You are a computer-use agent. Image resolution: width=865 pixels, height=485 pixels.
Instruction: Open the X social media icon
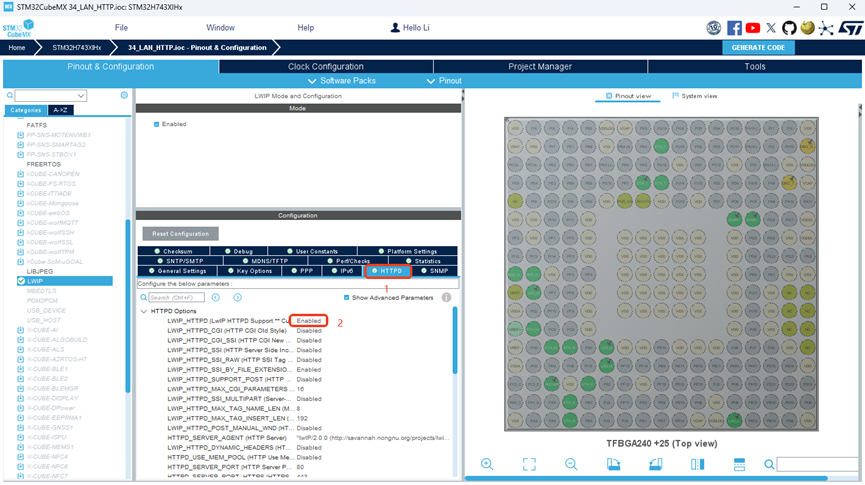(x=771, y=28)
